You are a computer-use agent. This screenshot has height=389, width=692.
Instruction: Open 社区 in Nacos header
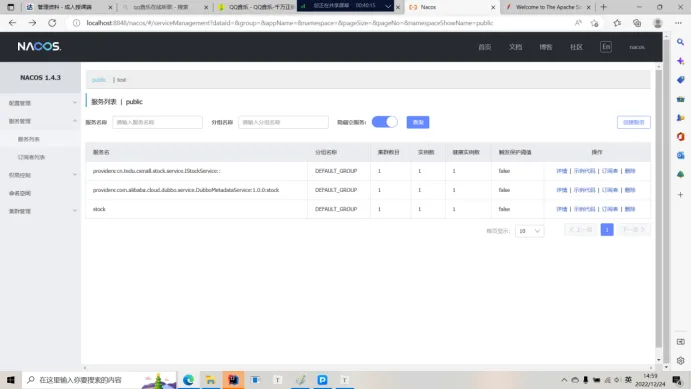click(576, 47)
